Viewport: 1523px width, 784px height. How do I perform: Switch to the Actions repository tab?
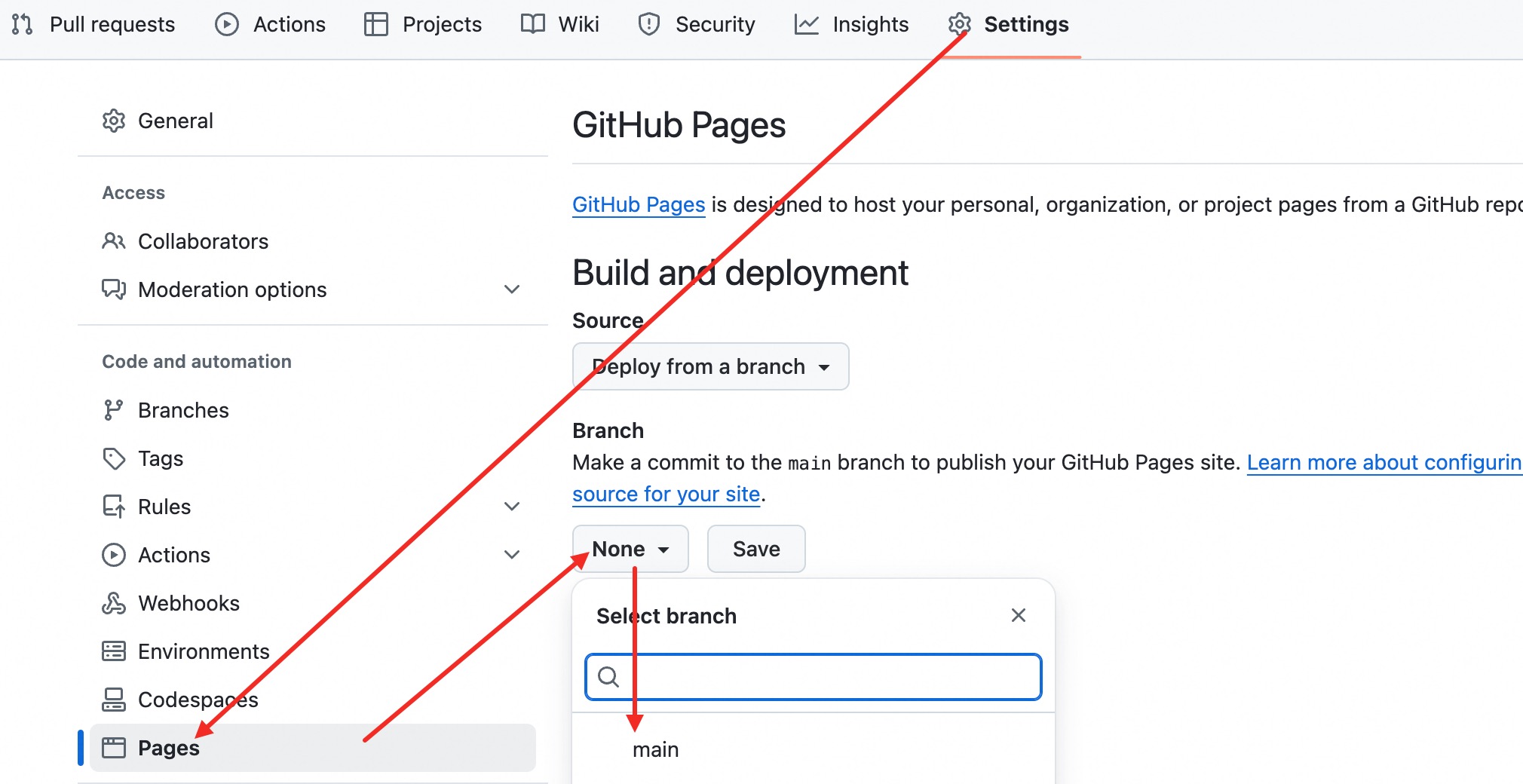pos(270,25)
